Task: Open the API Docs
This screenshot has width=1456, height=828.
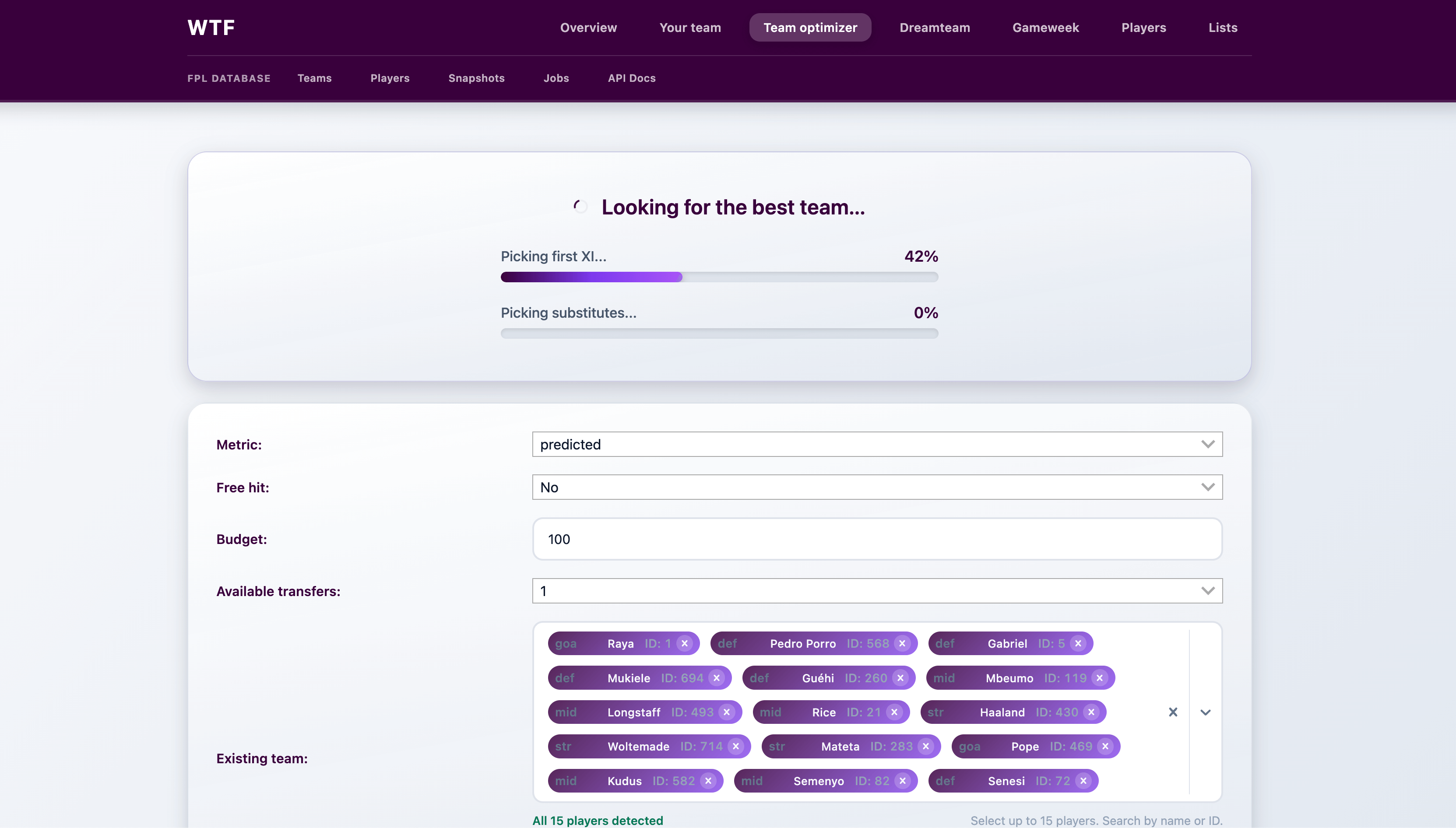Action: (631, 78)
